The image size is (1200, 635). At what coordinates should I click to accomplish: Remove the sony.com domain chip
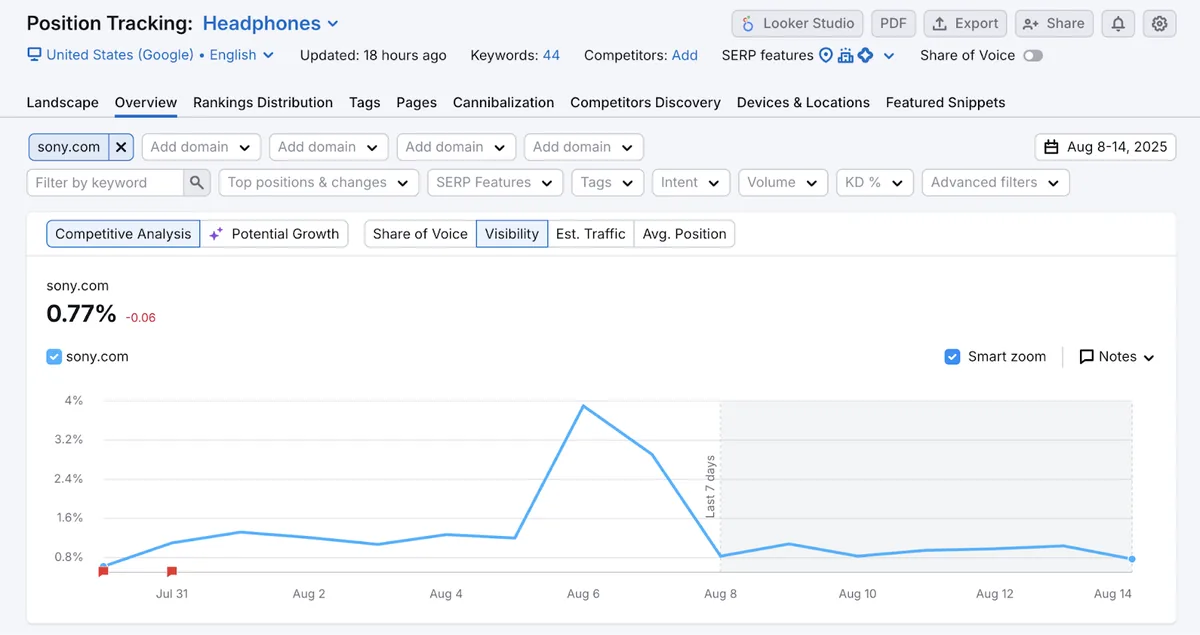[121, 147]
